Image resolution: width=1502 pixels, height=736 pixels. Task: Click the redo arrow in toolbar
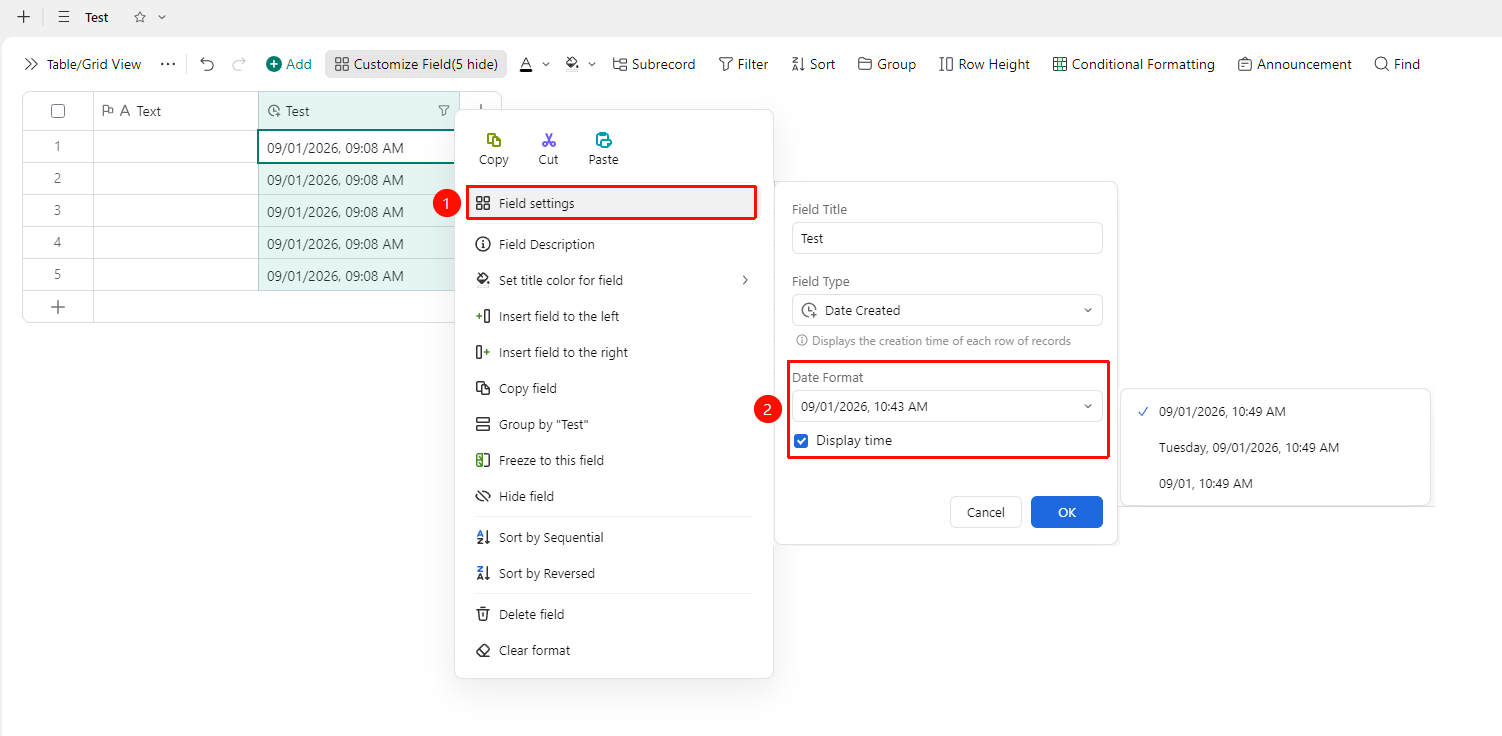coord(239,64)
